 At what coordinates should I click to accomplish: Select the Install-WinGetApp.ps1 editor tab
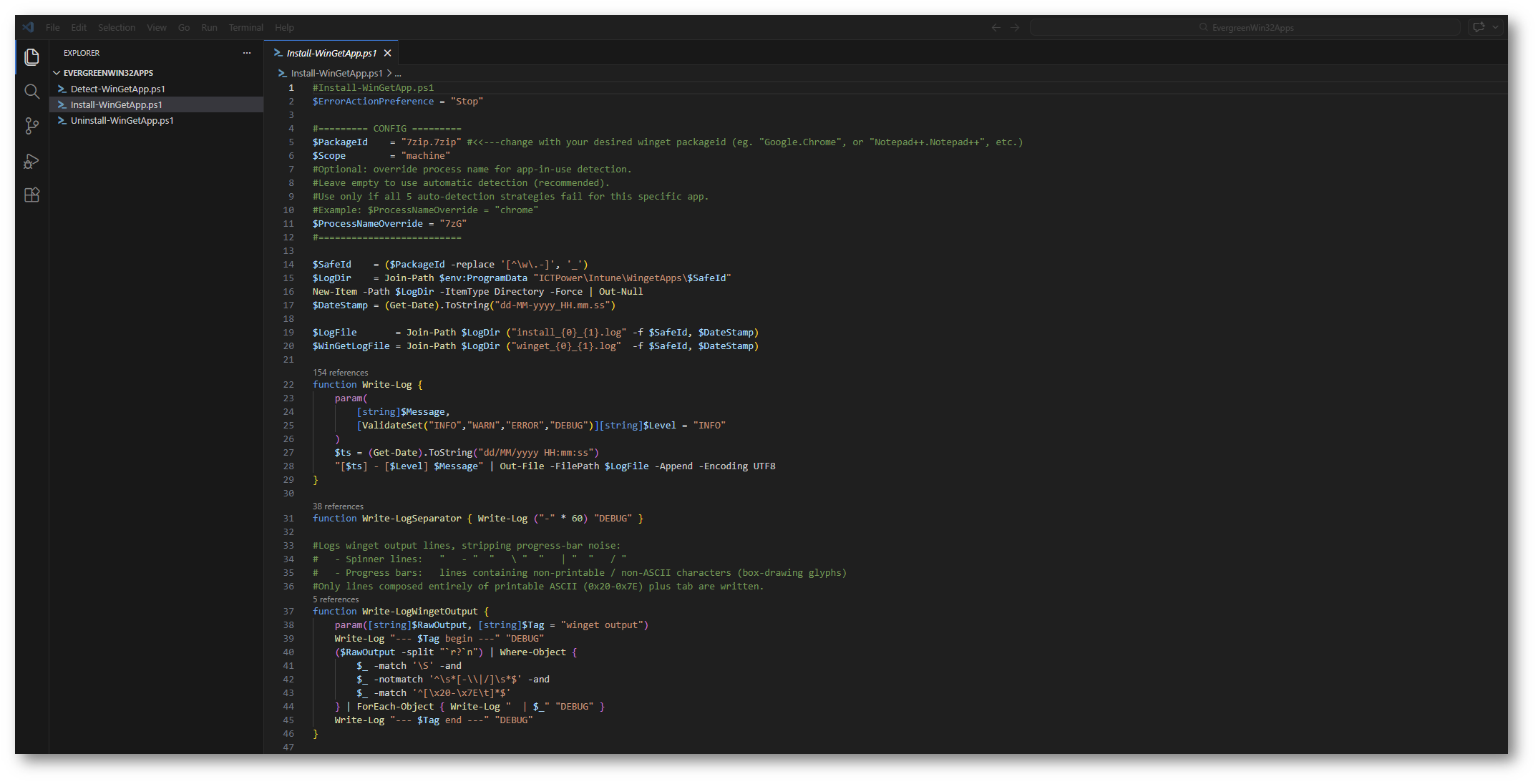(331, 53)
